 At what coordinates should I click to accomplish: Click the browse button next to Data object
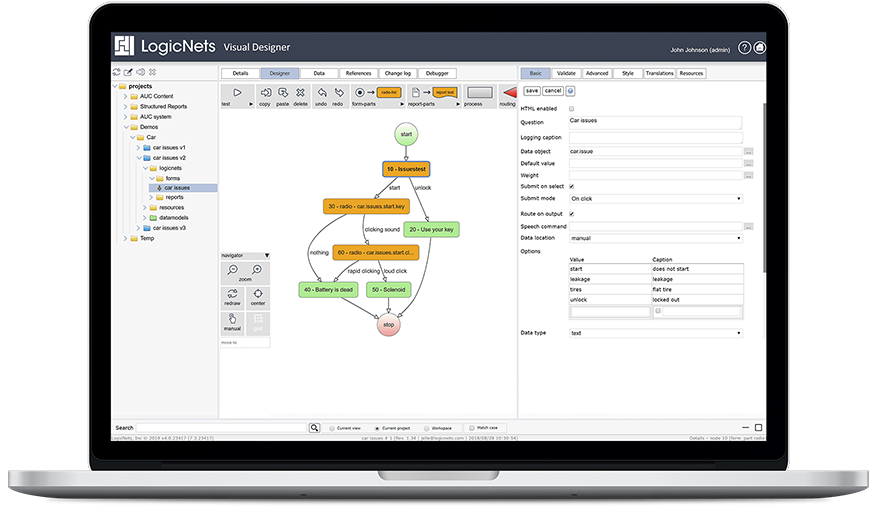pyautogui.click(x=749, y=151)
